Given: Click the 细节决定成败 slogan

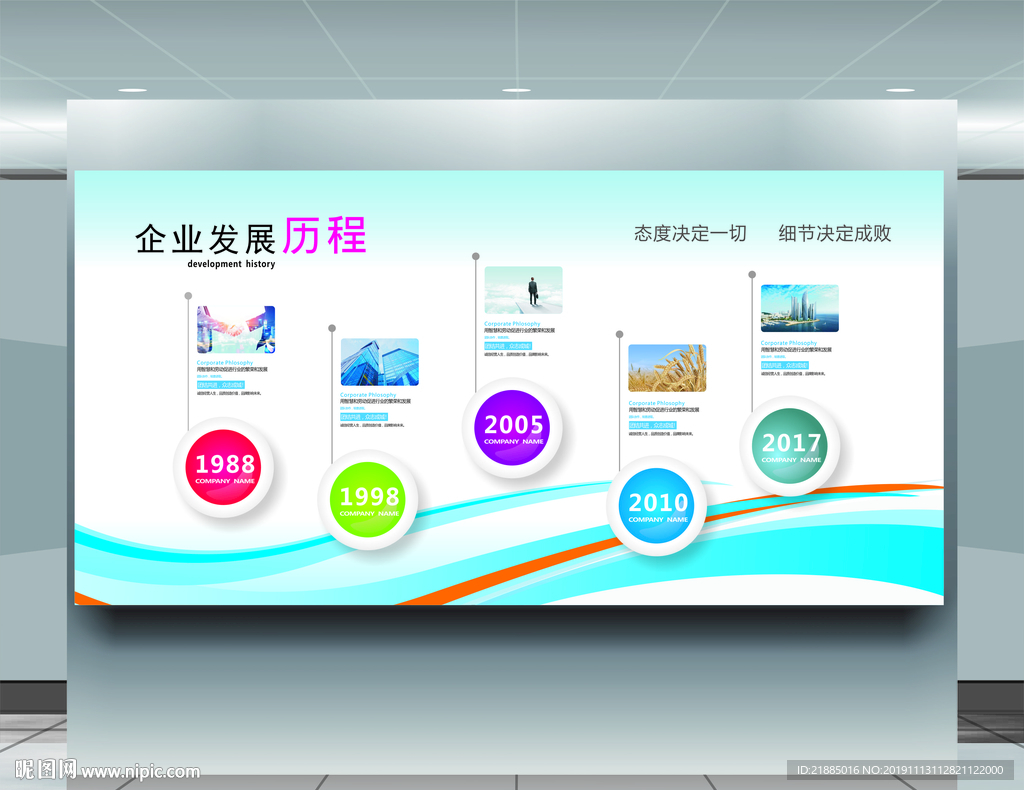Looking at the screenshot, I should pos(835,233).
